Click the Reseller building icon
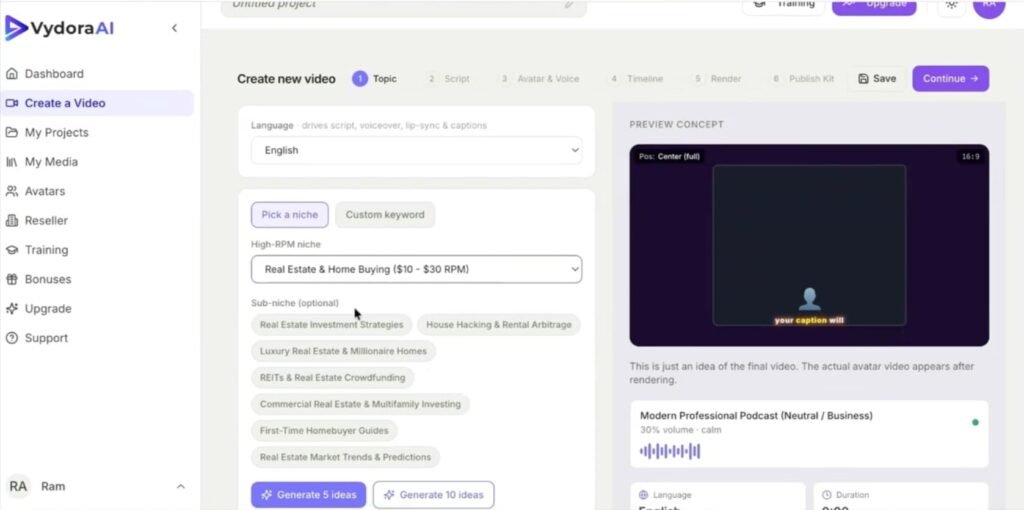 point(12,221)
